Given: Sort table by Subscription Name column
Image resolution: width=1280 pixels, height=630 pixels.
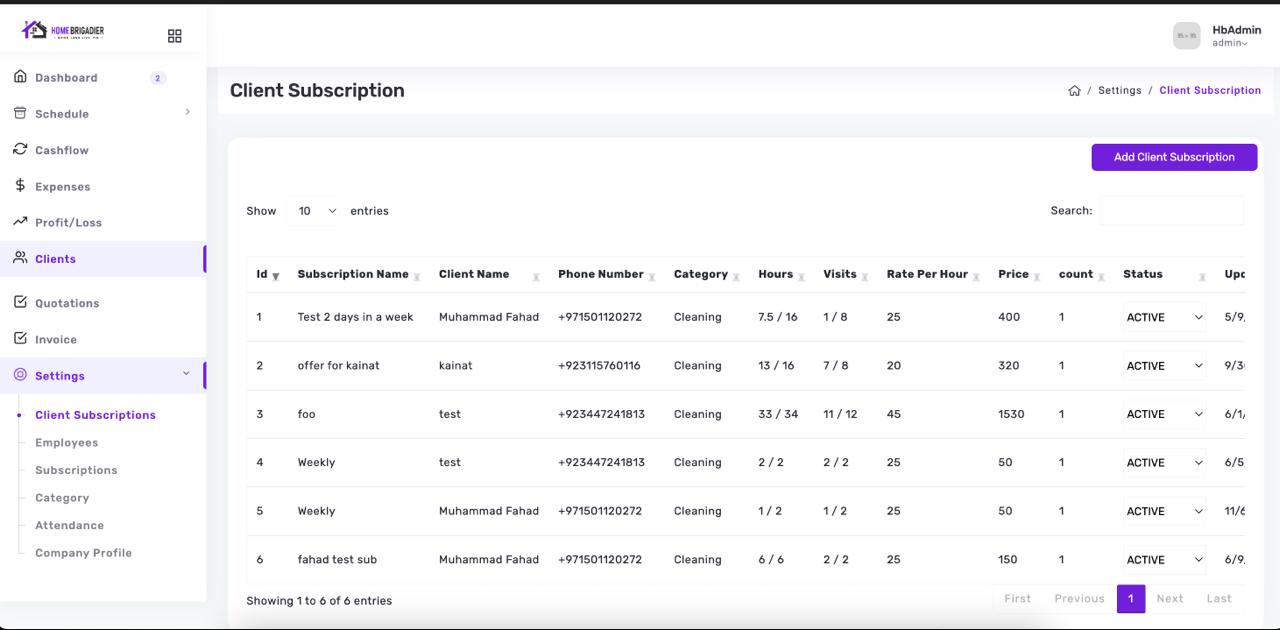Looking at the screenshot, I should (353, 274).
